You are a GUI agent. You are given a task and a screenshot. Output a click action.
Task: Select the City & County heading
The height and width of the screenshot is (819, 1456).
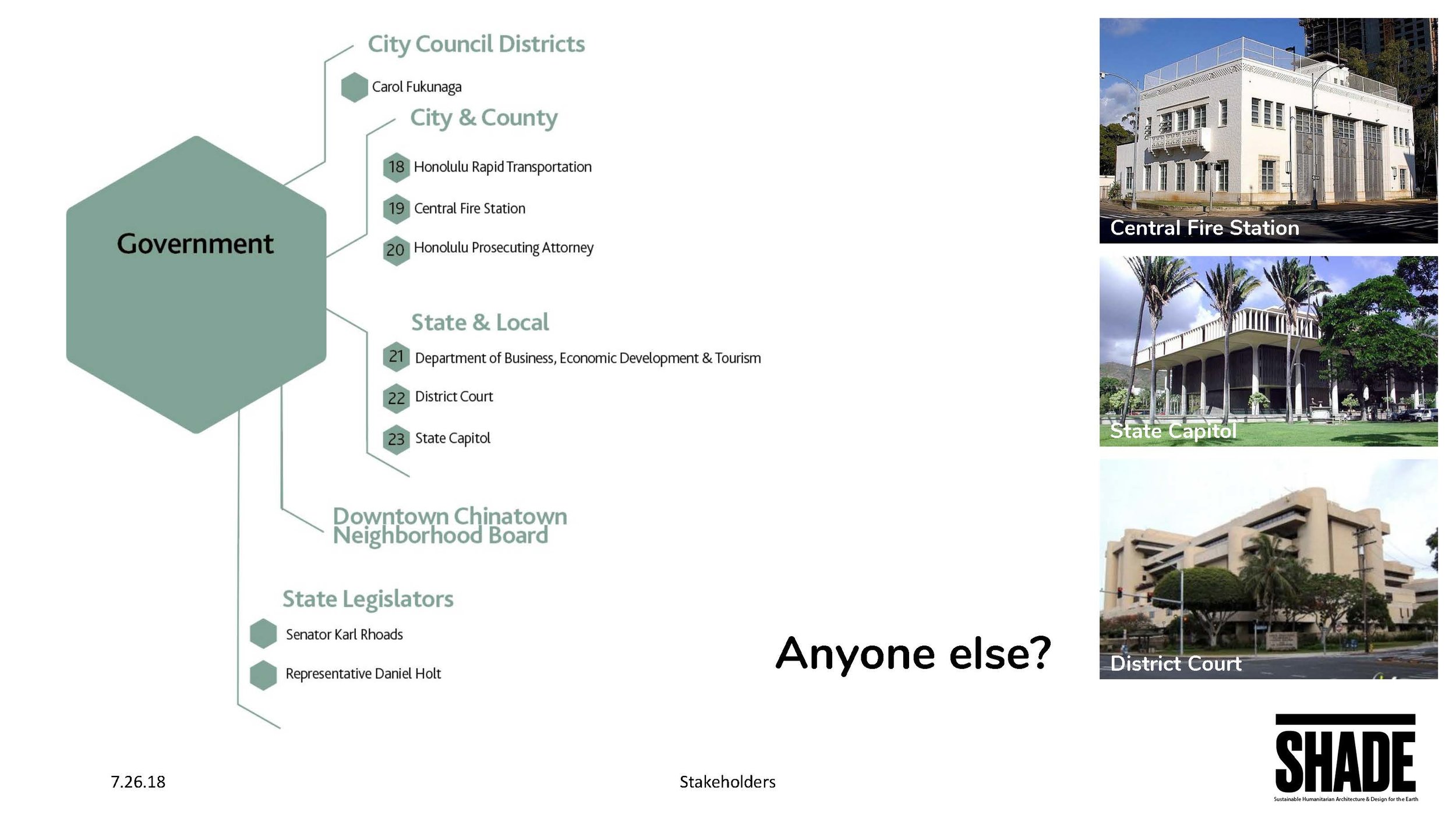pyautogui.click(x=484, y=118)
